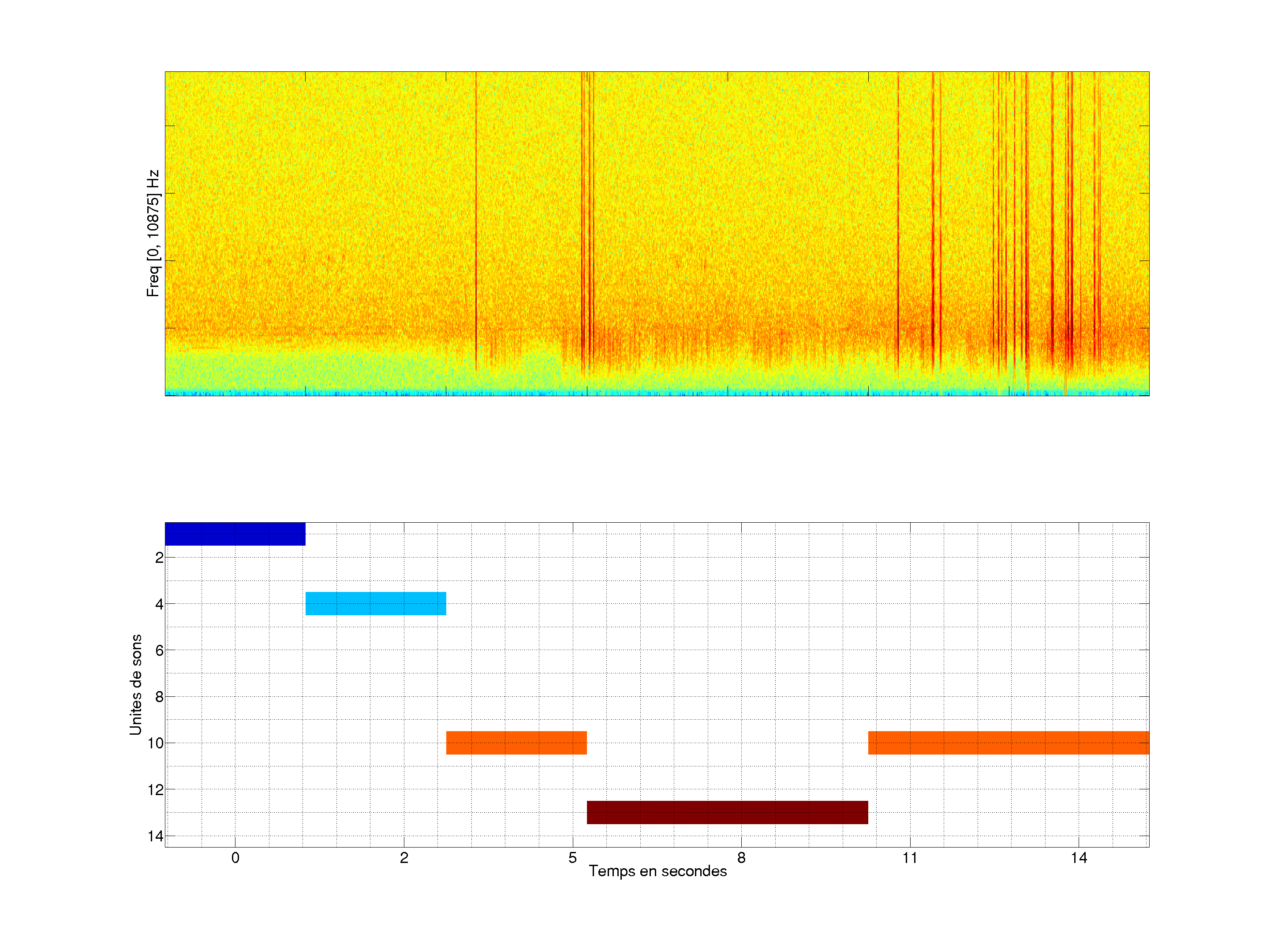Select the cyan bar at unit 4

[x=376, y=603]
